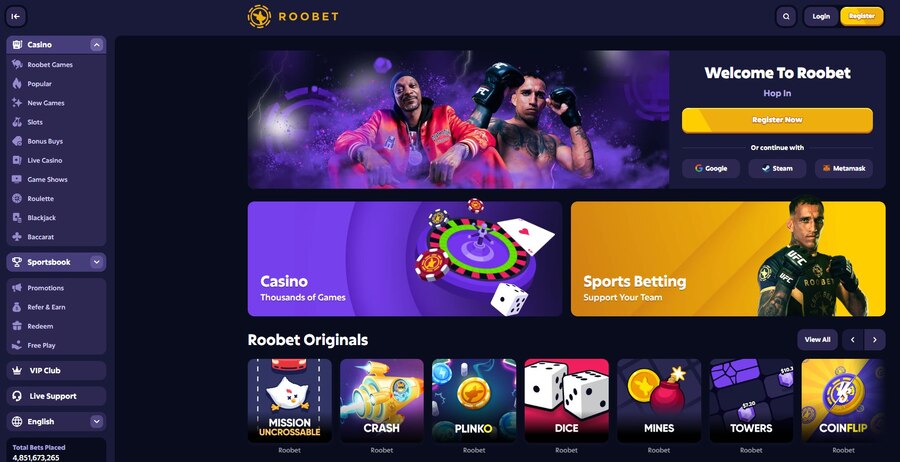Click the Register Now button
This screenshot has height=462, width=900.
coord(777,120)
